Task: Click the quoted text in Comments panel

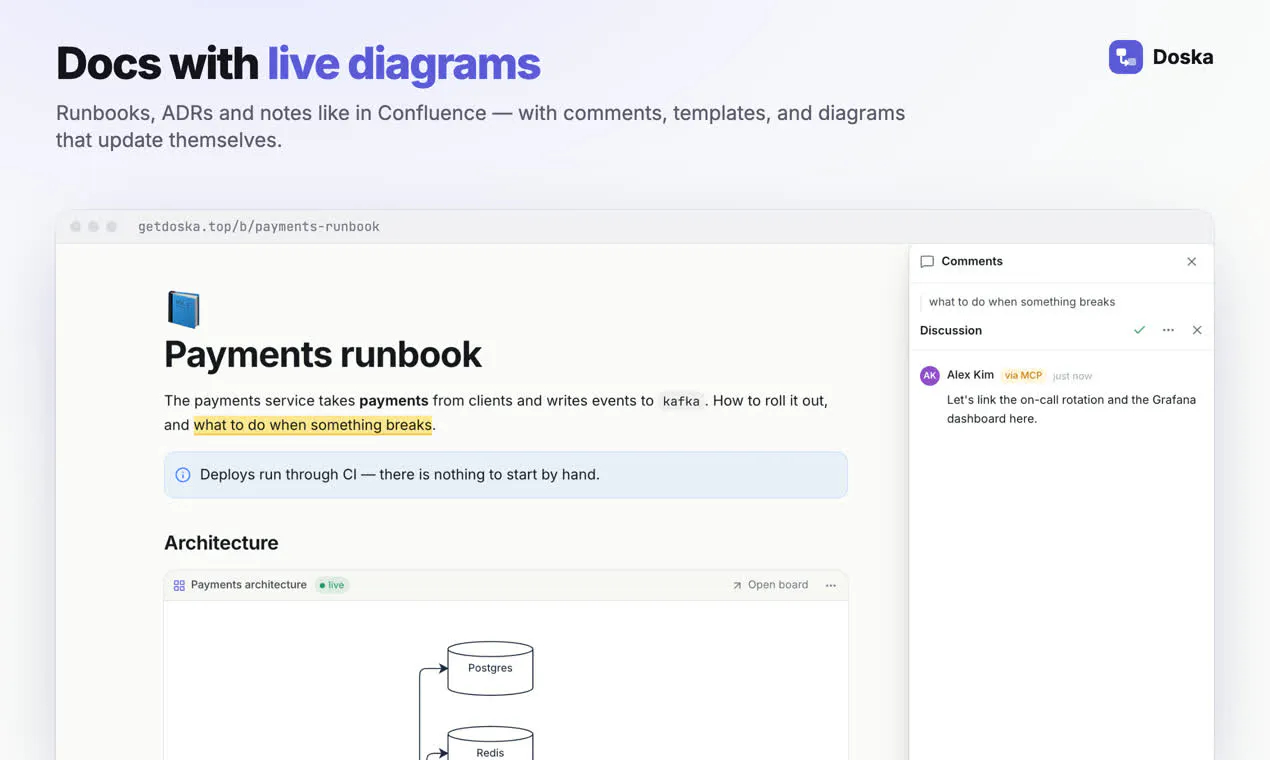Action: 1022,302
